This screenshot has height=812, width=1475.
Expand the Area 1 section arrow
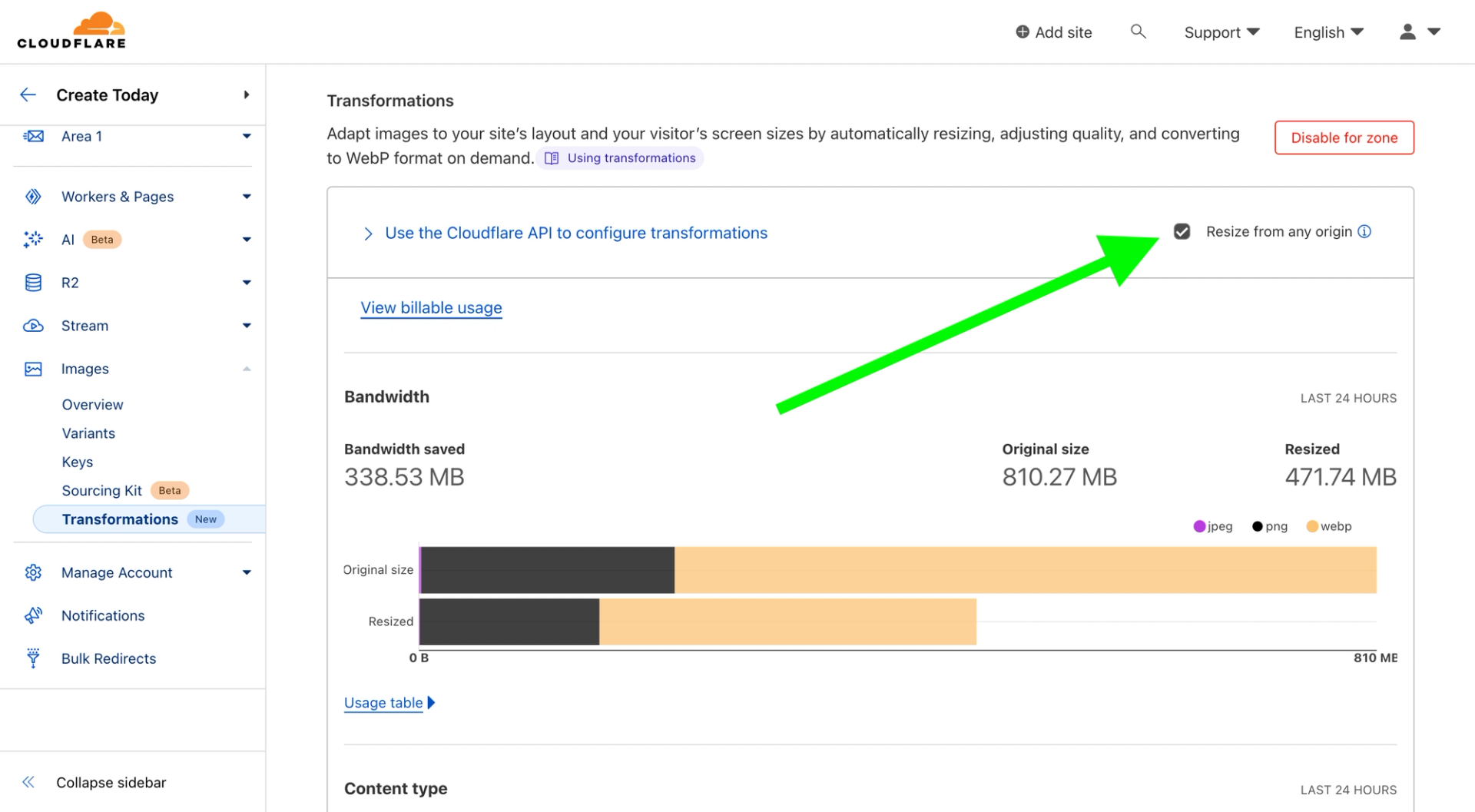pyautogui.click(x=247, y=136)
